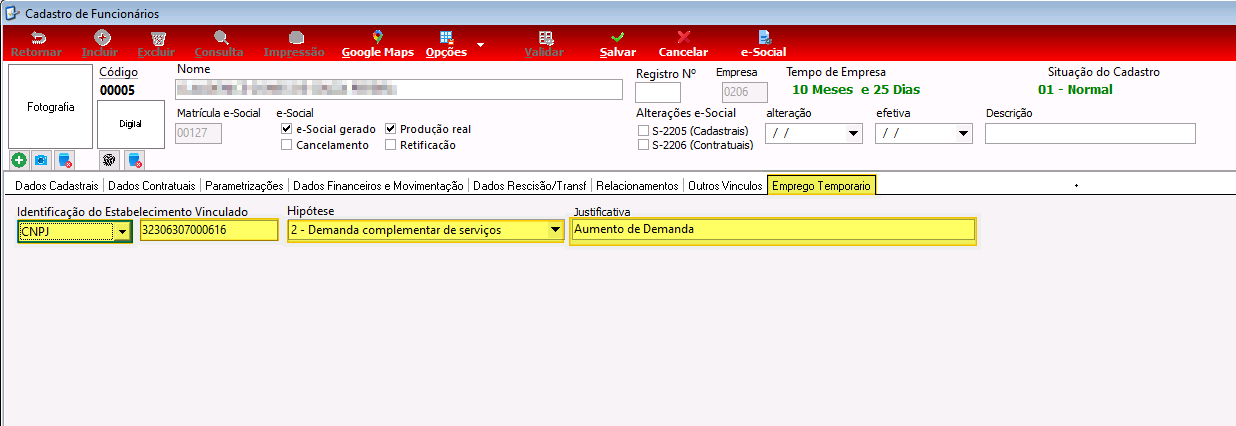Select the Emprego Temporario tab
1236x426 pixels.
[x=821, y=185]
